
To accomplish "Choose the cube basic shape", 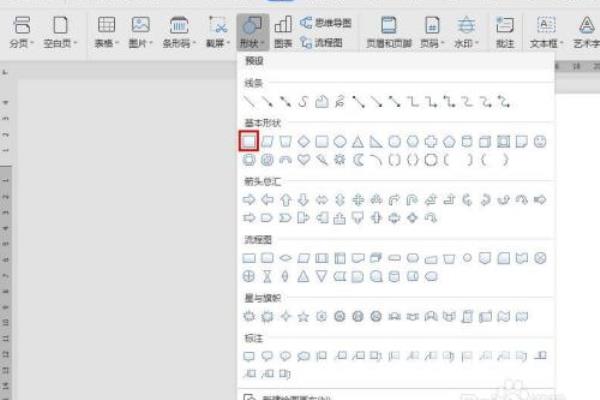I will (485, 142).
